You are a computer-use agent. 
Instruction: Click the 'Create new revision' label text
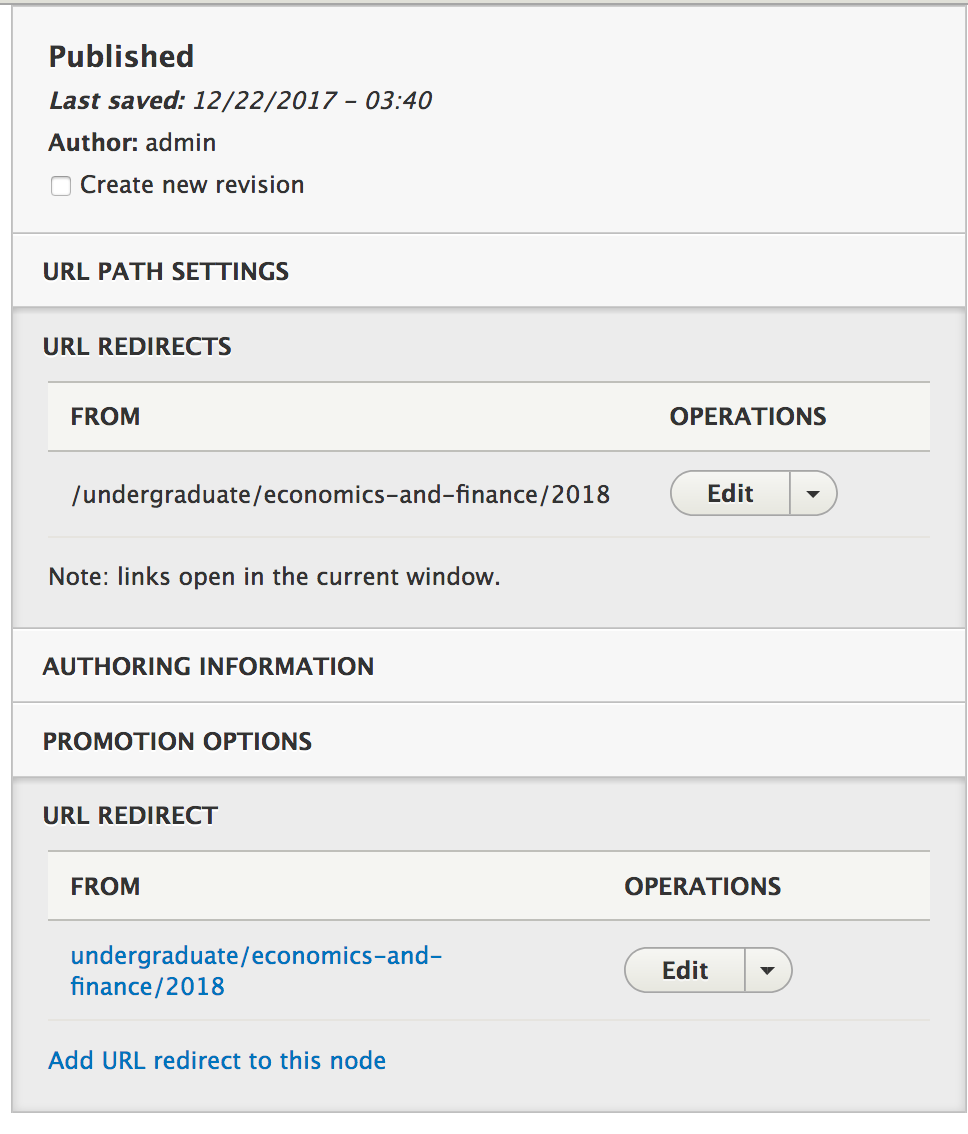click(x=192, y=185)
